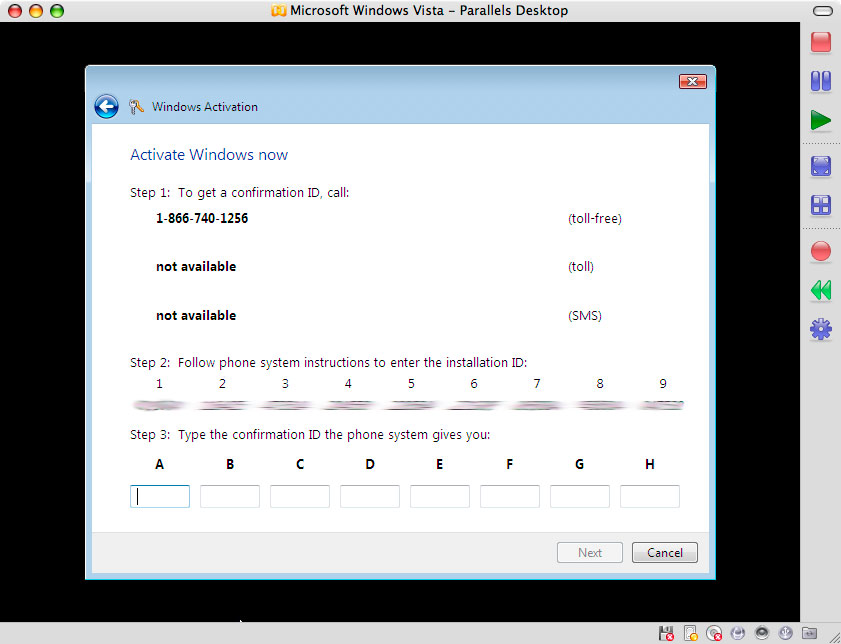Close the Windows Activation dialog

[x=692, y=82]
